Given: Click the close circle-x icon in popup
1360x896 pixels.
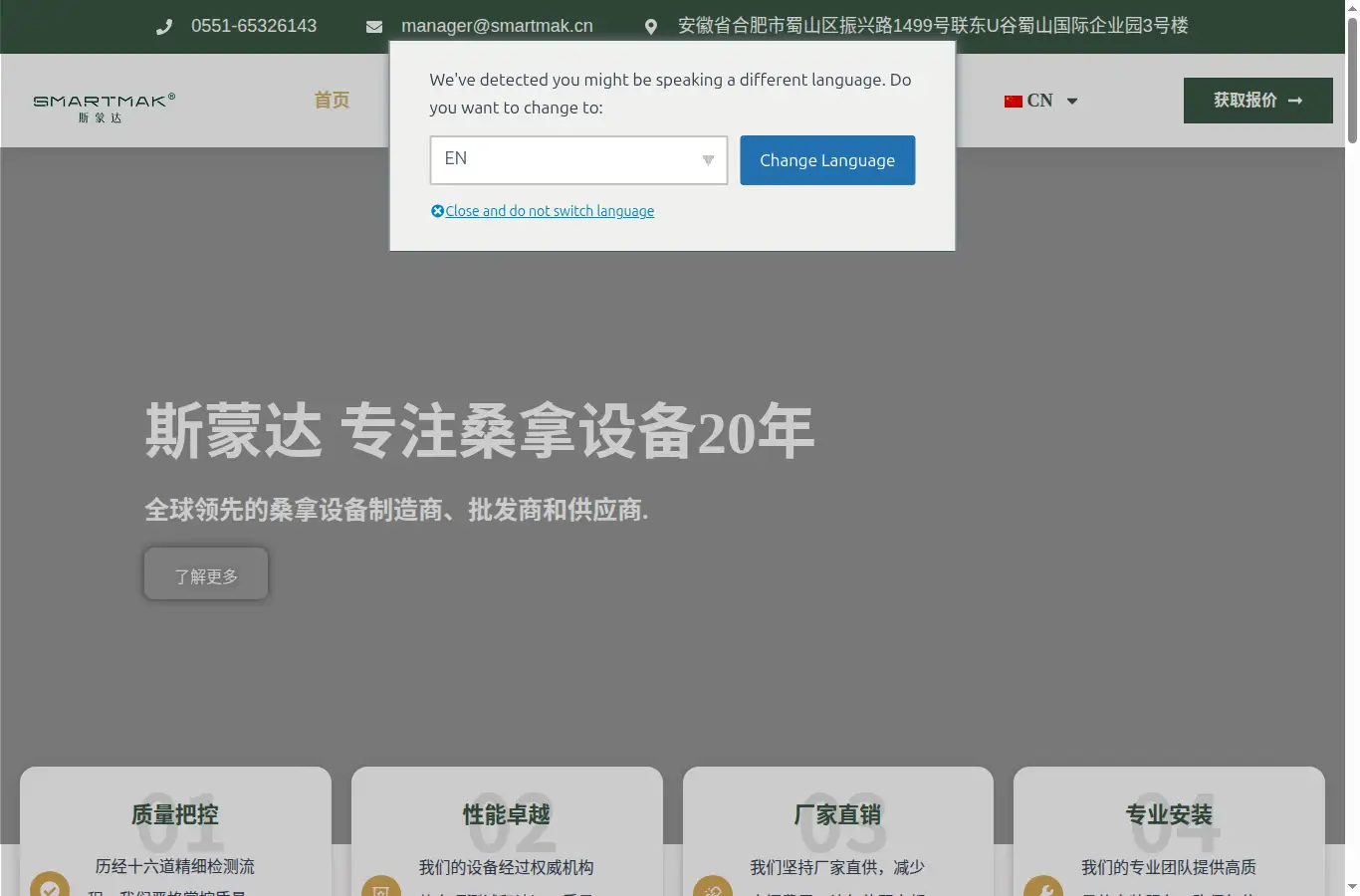Looking at the screenshot, I should pos(437,211).
